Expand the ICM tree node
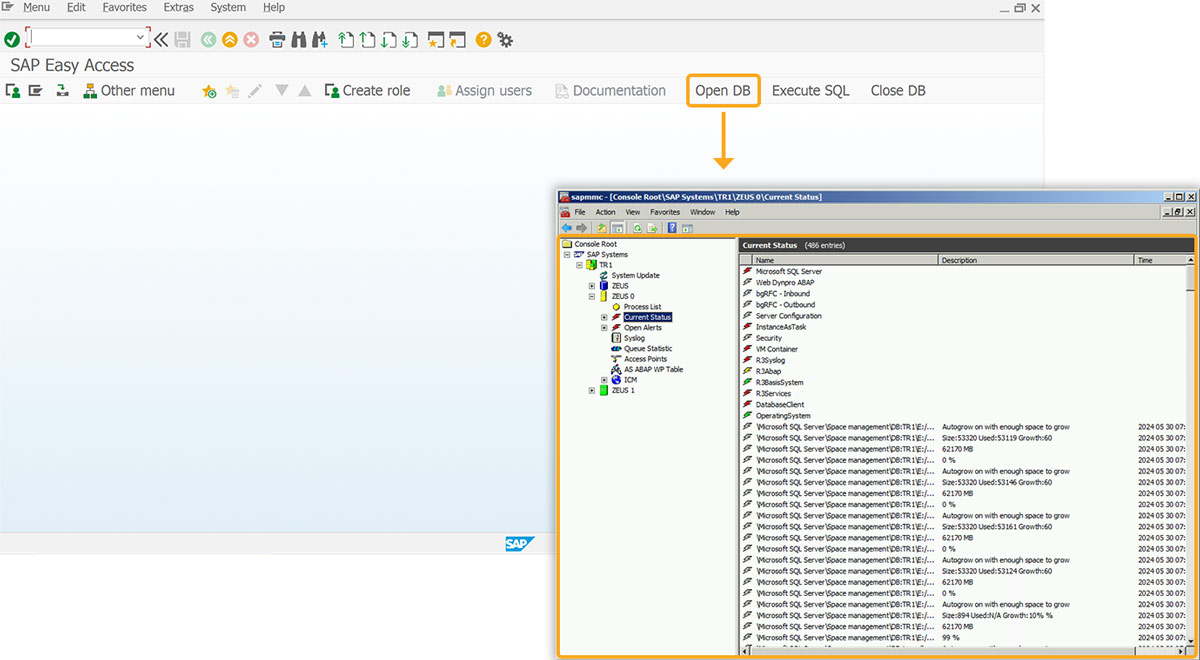This screenshot has height=660, width=1200. [x=604, y=380]
